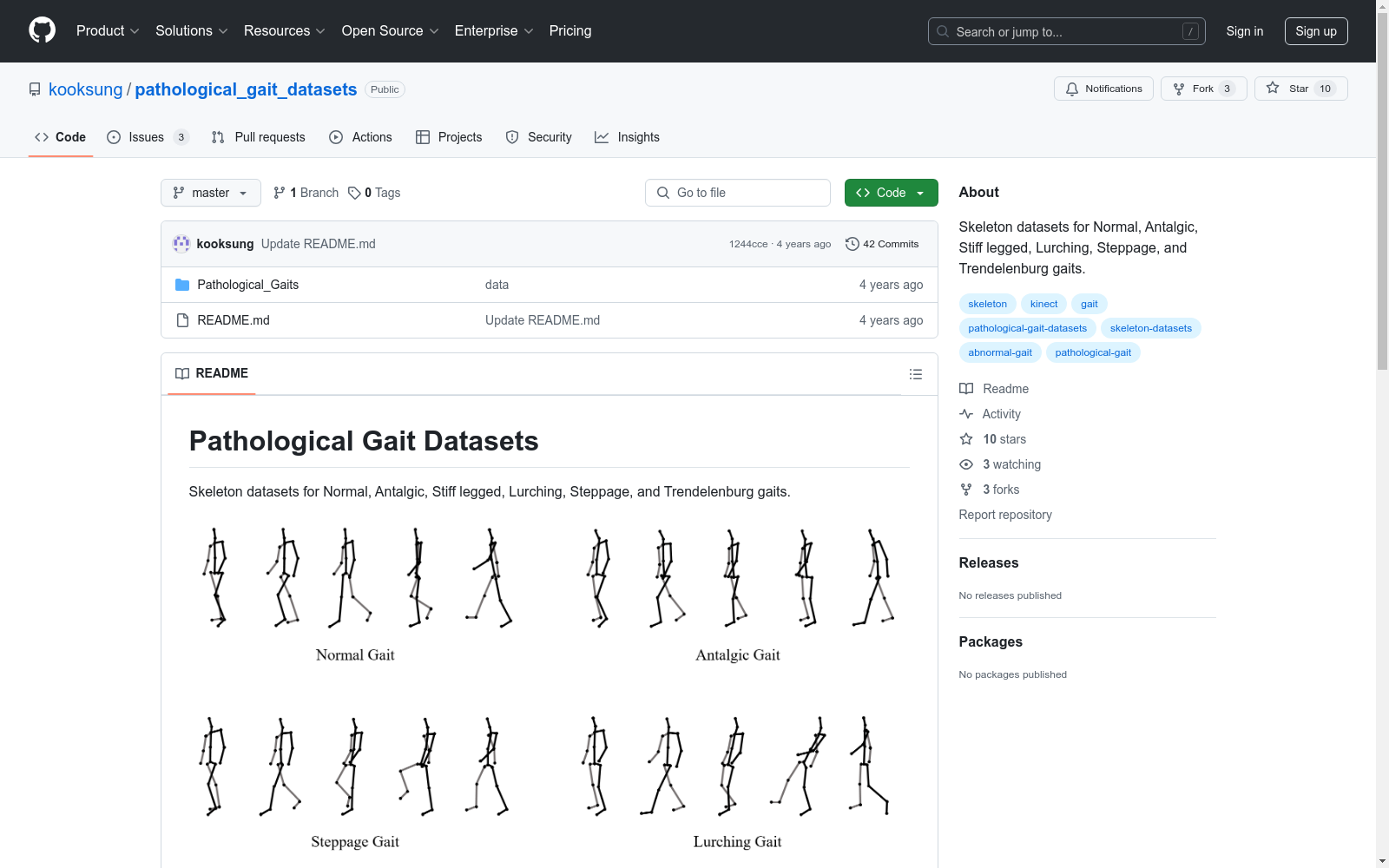Open the Insights tab
This screenshot has height=868, width=1389.
coord(638,137)
